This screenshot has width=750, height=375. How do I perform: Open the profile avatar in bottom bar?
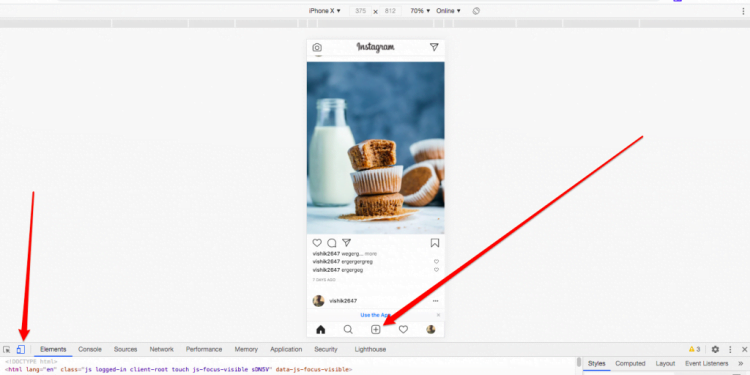[431, 330]
